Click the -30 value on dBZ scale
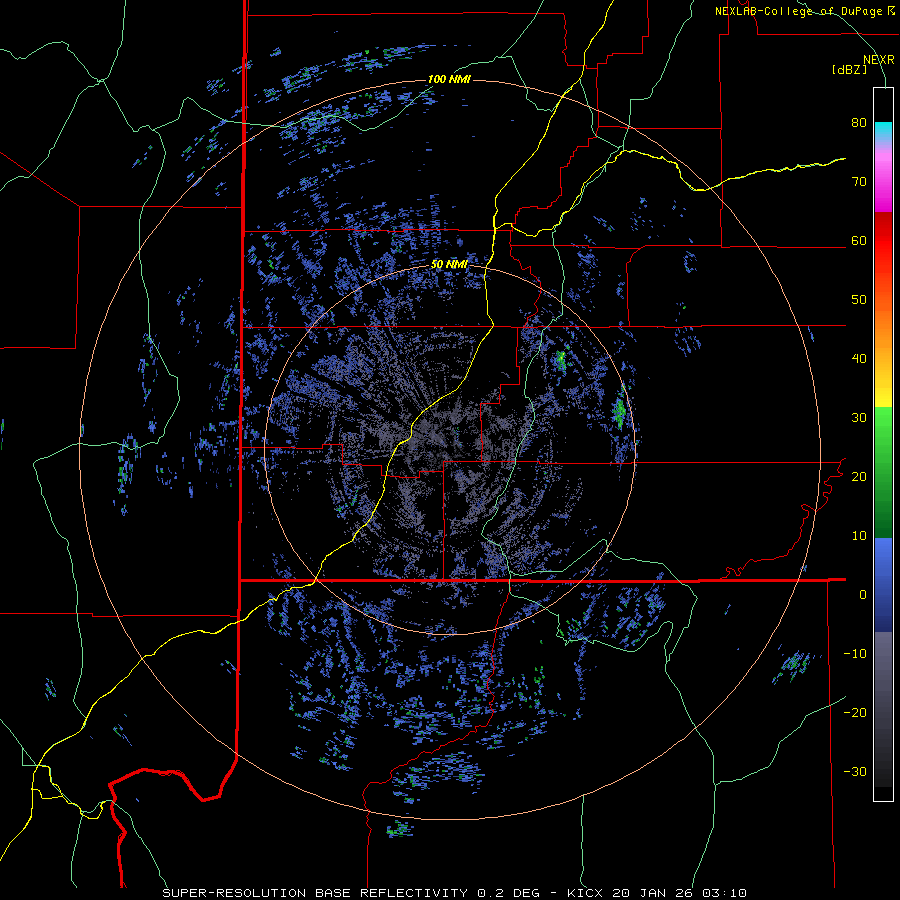The image size is (900, 900). pyautogui.click(x=855, y=771)
